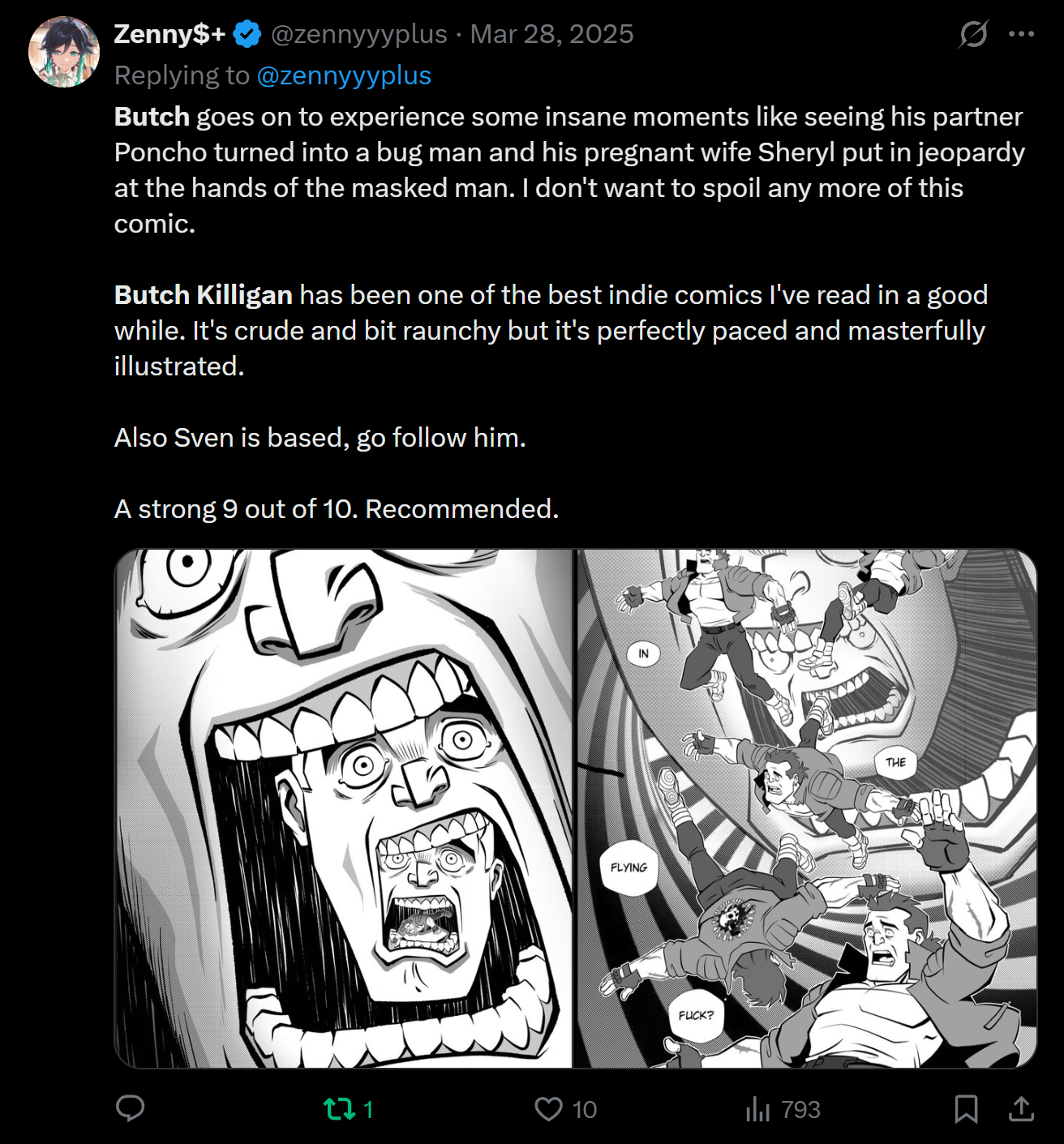Open the three-dot more options menu
The width and height of the screenshot is (1064, 1144).
pyautogui.click(x=1021, y=34)
